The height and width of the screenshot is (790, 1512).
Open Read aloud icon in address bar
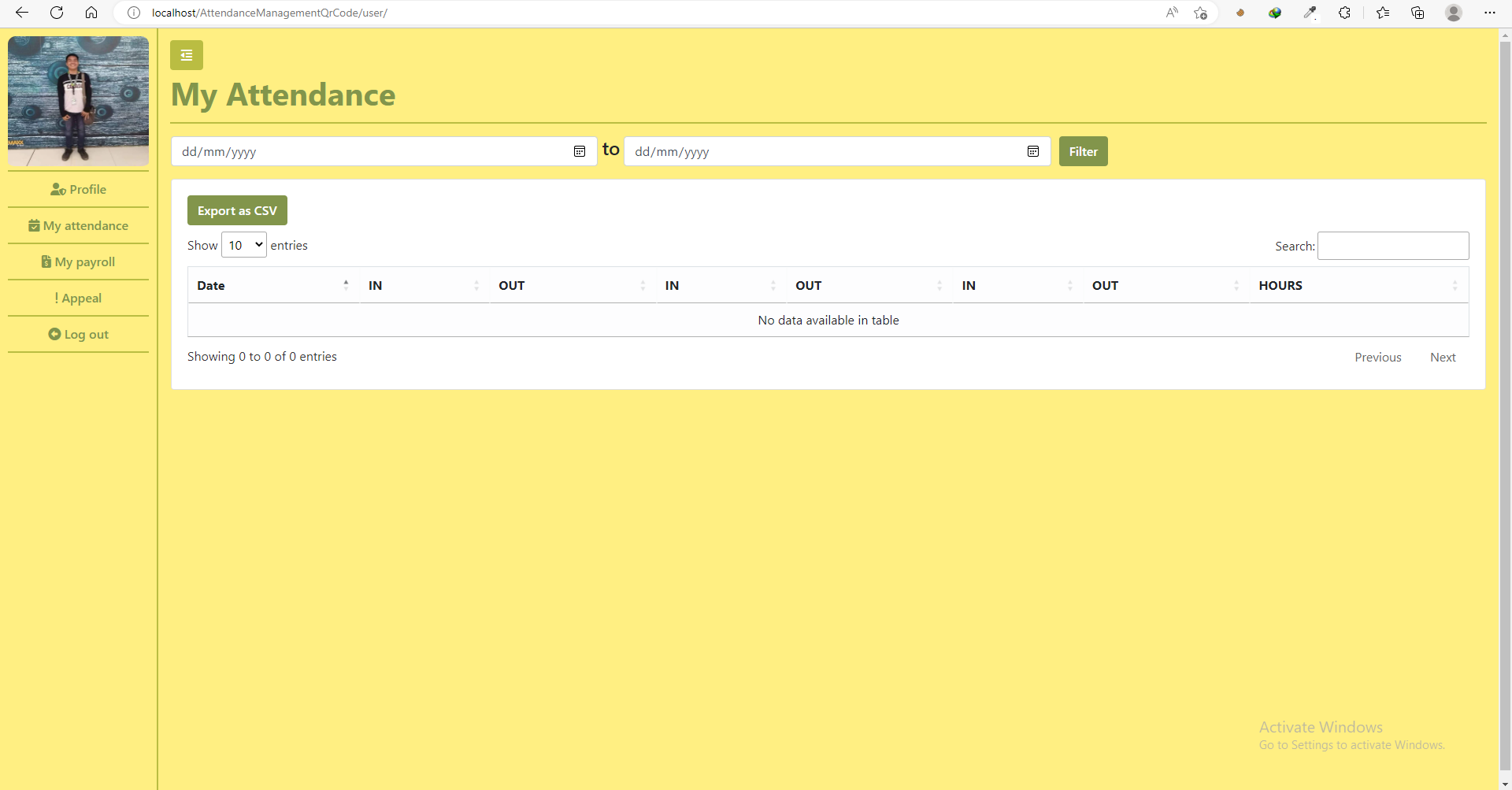point(1172,13)
